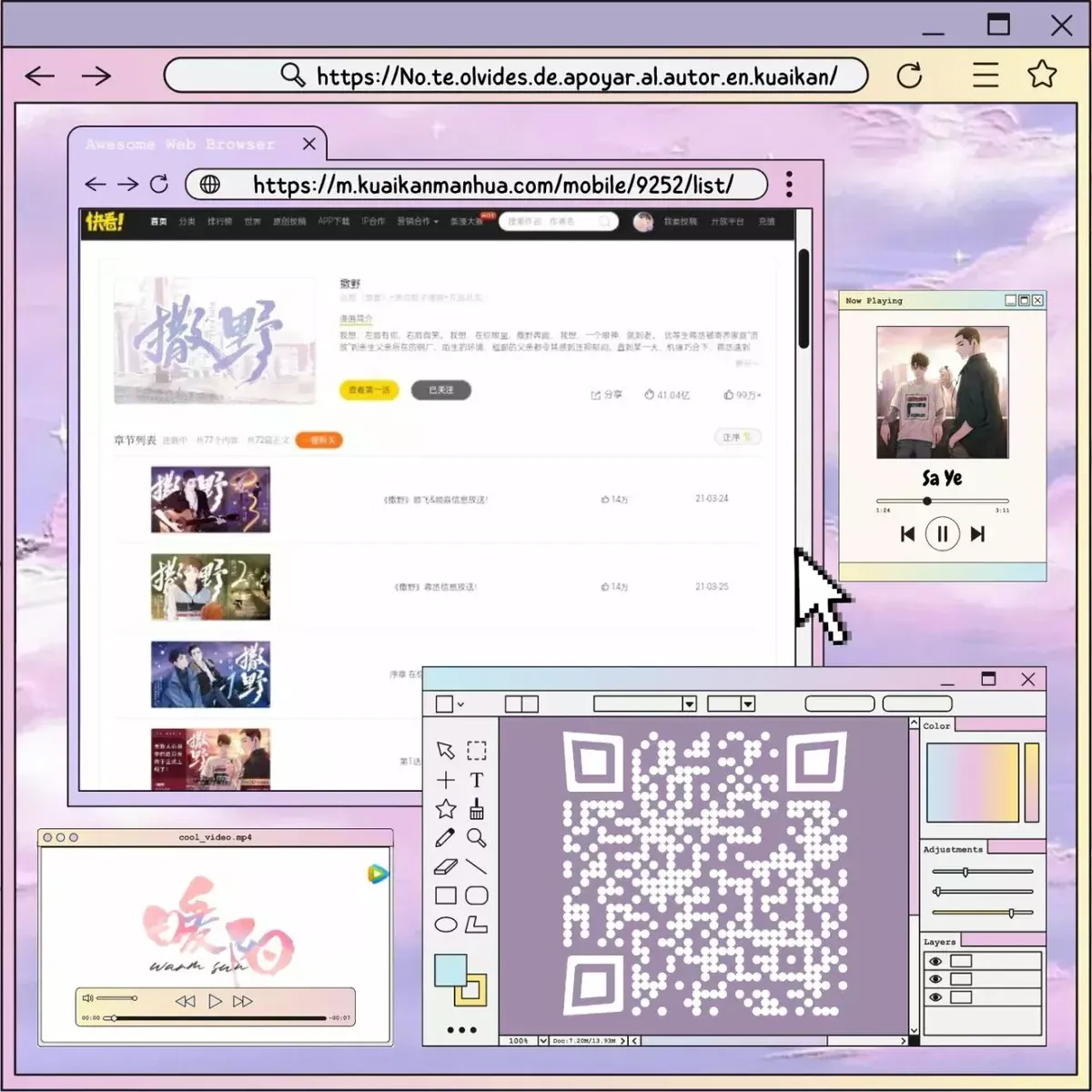Open the narrow combo box dropdown arrow
Image resolution: width=1092 pixels, height=1092 pixels.
tap(748, 703)
